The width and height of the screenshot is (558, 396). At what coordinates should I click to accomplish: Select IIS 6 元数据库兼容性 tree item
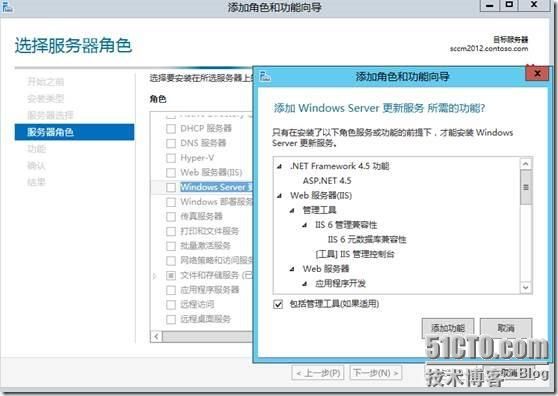coord(367,240)
